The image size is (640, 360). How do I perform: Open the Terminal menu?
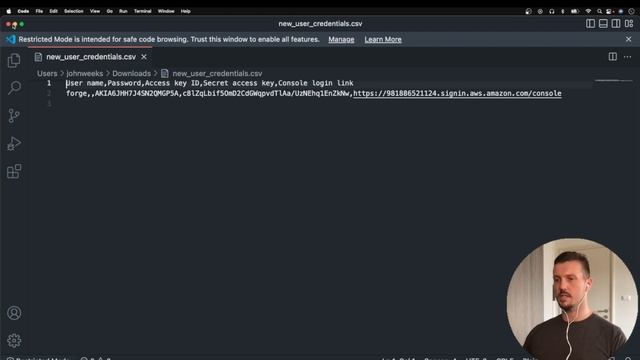pyautogui.click(x=142, y=11)
